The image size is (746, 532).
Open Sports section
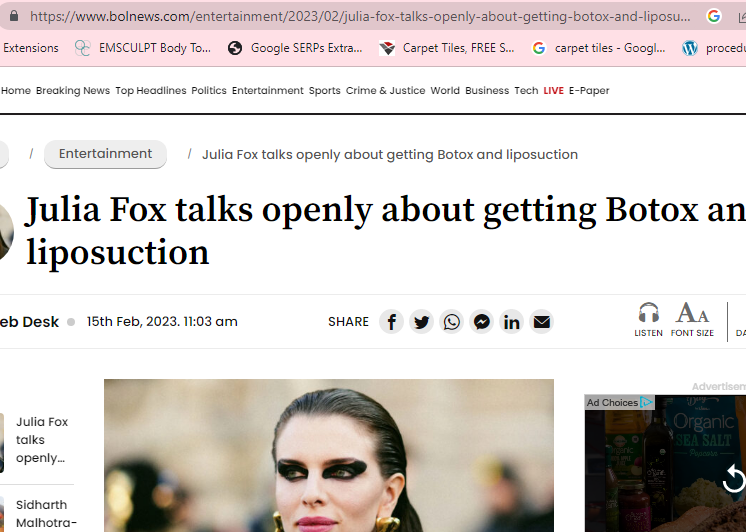[324, 90]
